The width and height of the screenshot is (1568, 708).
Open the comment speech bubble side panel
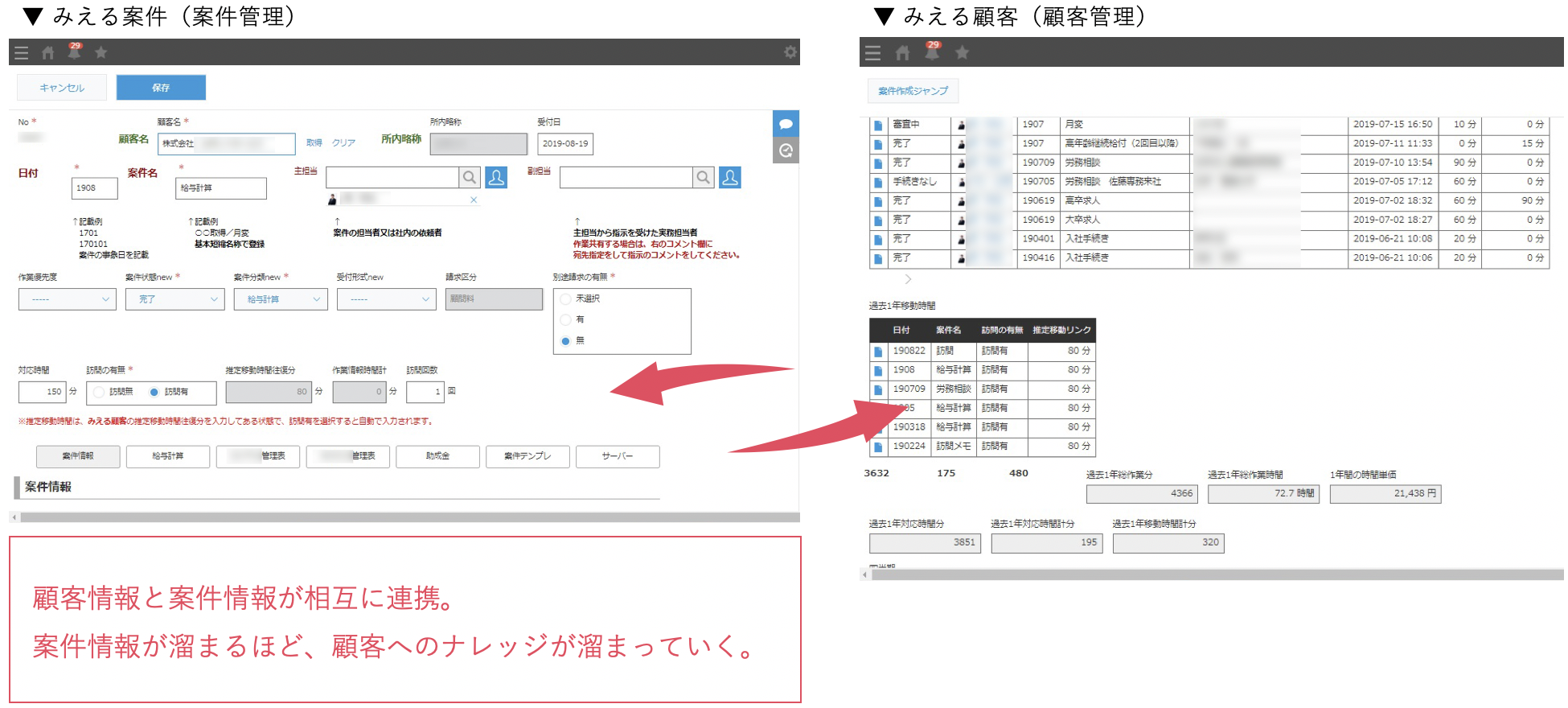(x=786, y=124)
